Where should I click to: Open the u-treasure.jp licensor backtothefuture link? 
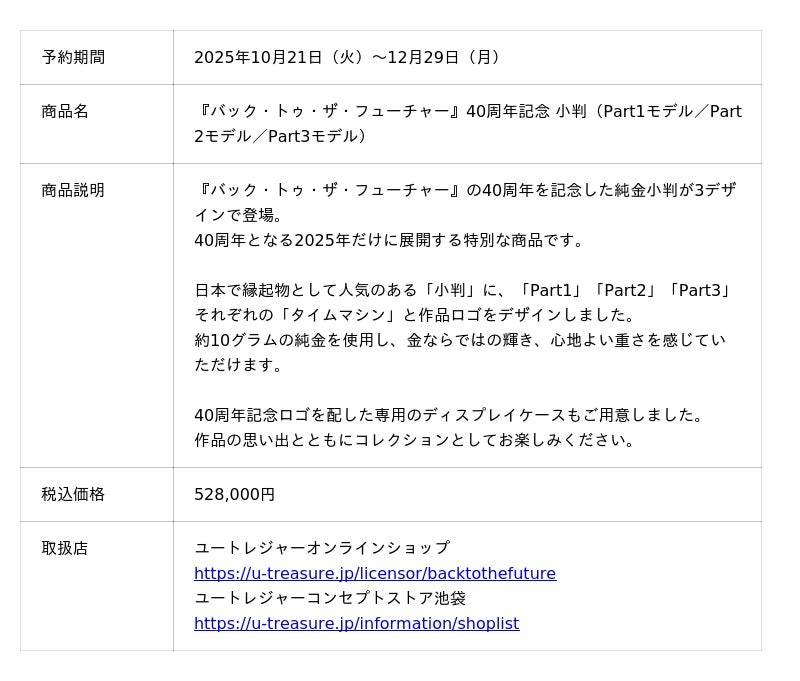pyautogui.click(x=375, y=573)
